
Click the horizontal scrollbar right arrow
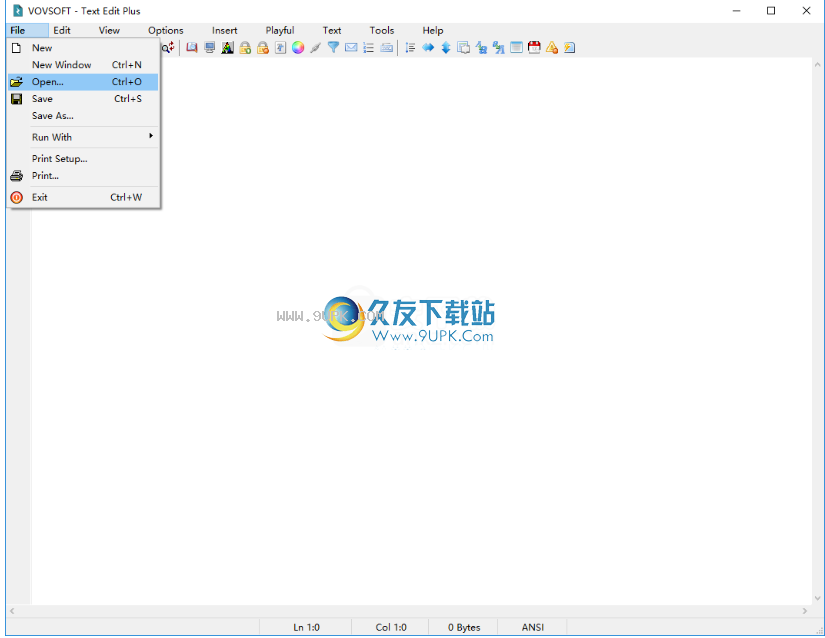(x=804, y=611)
